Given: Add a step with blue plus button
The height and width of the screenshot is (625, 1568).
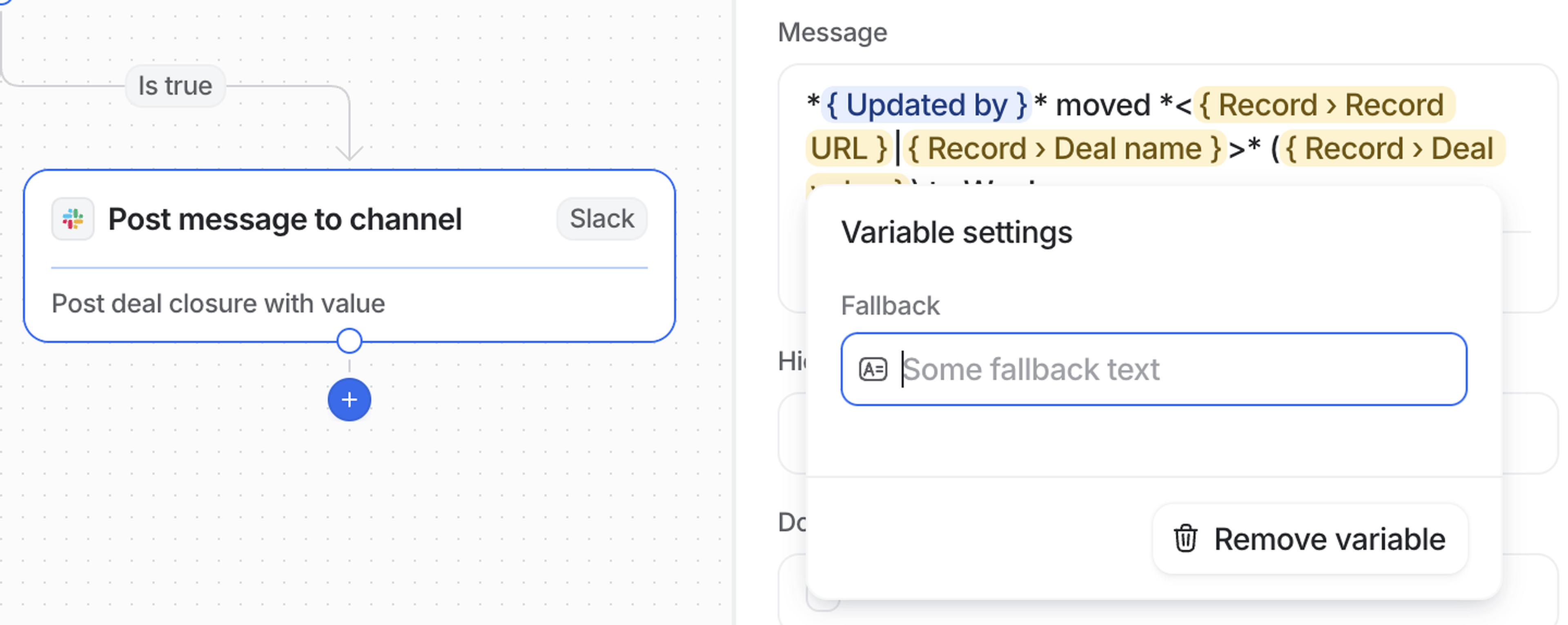Looking at the screenshot, I should pyautogui.click(x=350, y=400).
